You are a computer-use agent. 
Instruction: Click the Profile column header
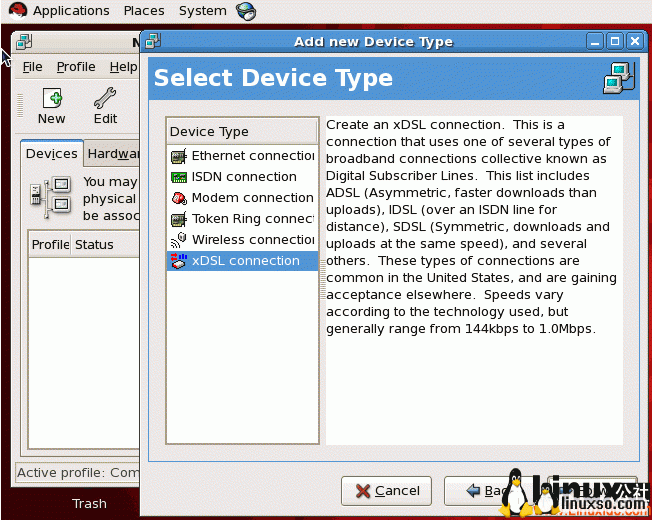[x=50, y=244]
